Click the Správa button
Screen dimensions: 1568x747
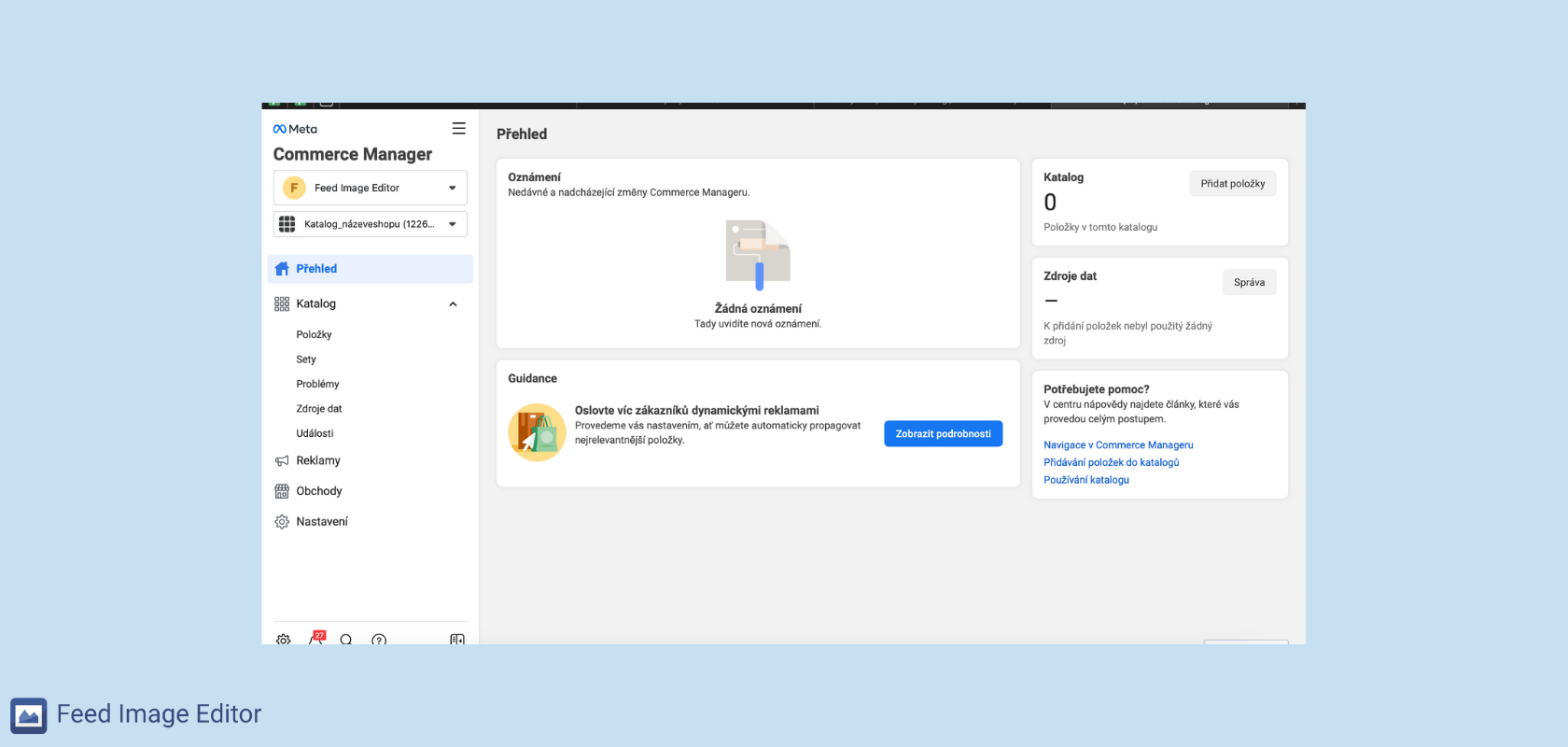tap(1250, 282)
